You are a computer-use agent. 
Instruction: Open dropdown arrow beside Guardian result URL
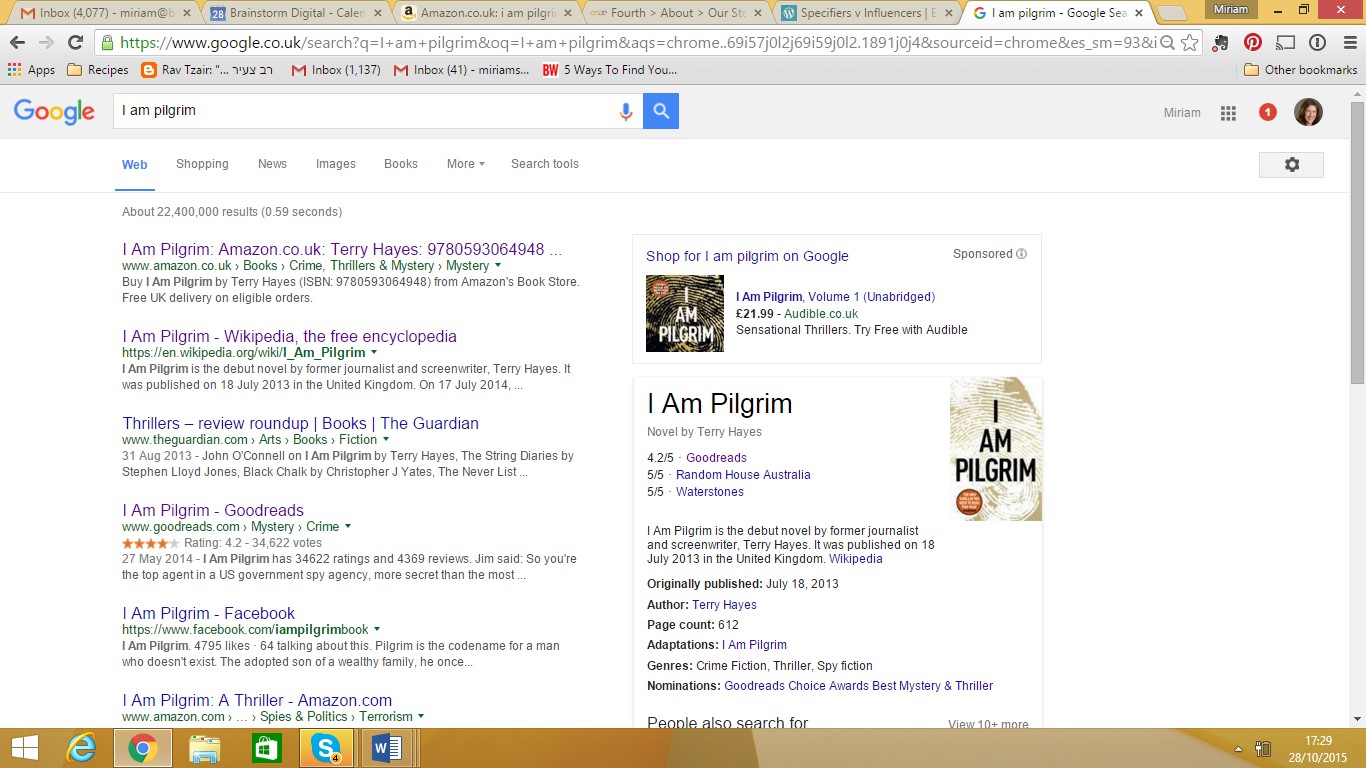tap(386, 440)
